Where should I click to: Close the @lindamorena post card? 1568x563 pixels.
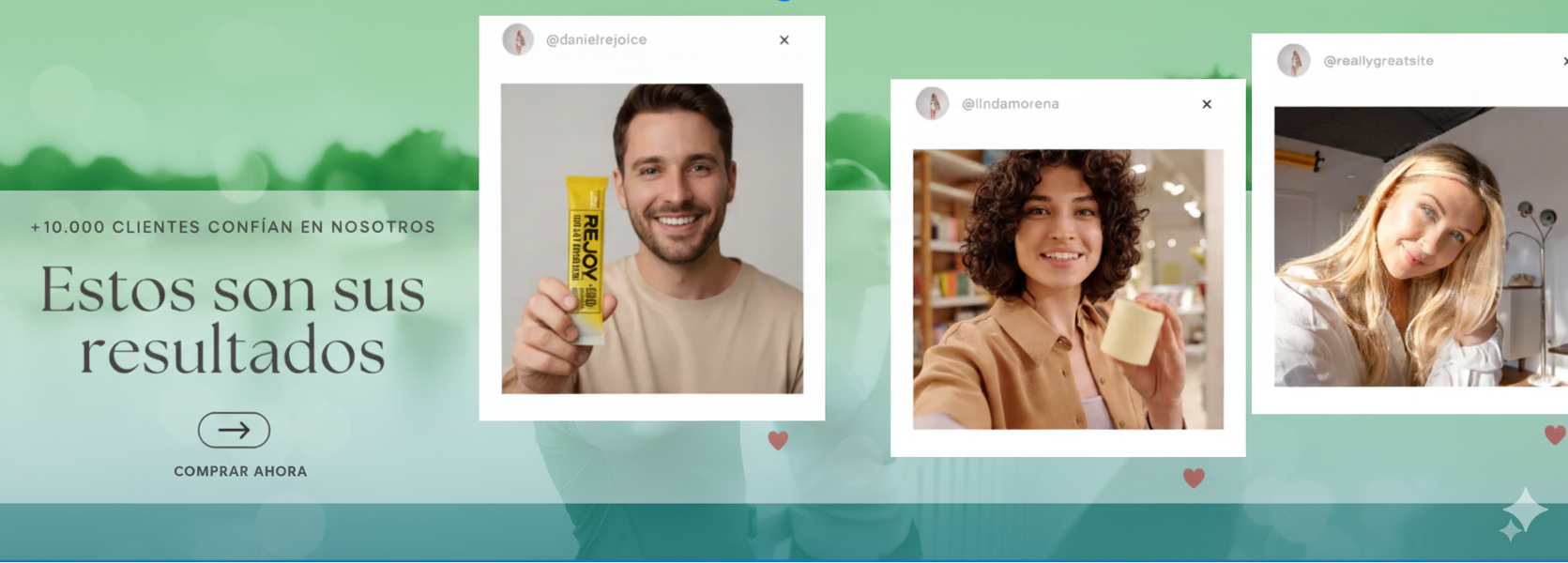coord(1206,104)
